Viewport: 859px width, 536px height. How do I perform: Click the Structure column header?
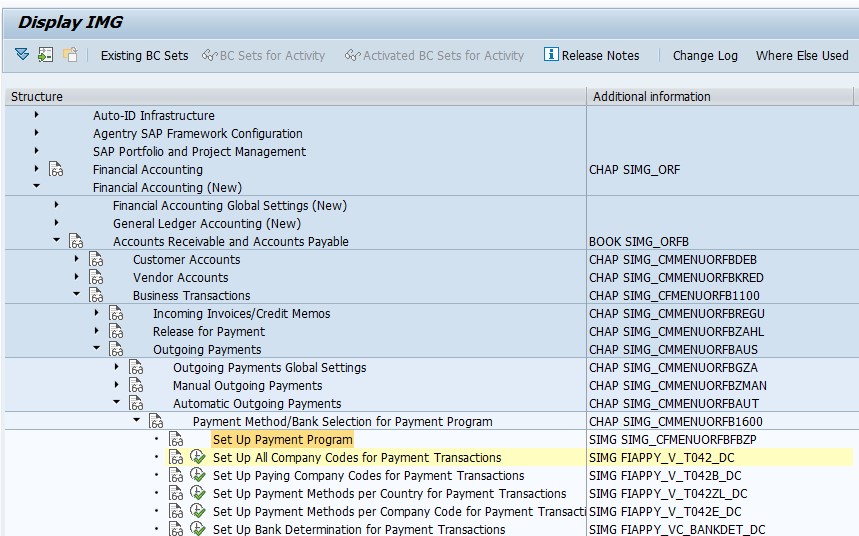pos(296,96)
